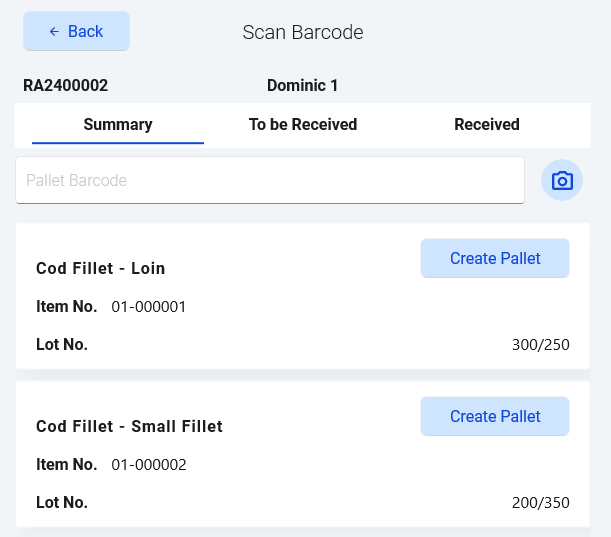This screenshot has height=537, width=611.
Task: Click the Scan Barcode page title
Action: tap(303, 32)
